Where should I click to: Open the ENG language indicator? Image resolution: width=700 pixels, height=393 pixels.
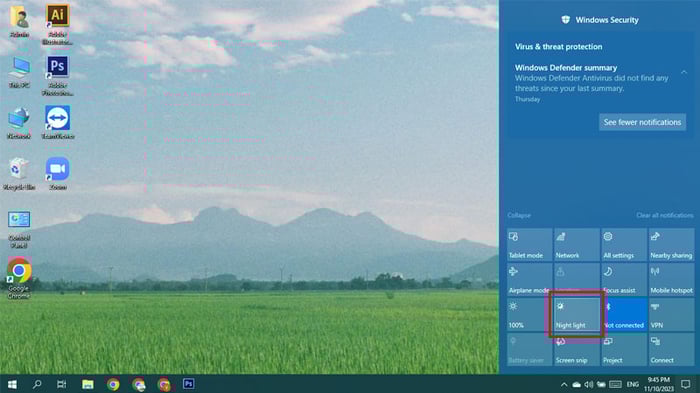point(633,385)
